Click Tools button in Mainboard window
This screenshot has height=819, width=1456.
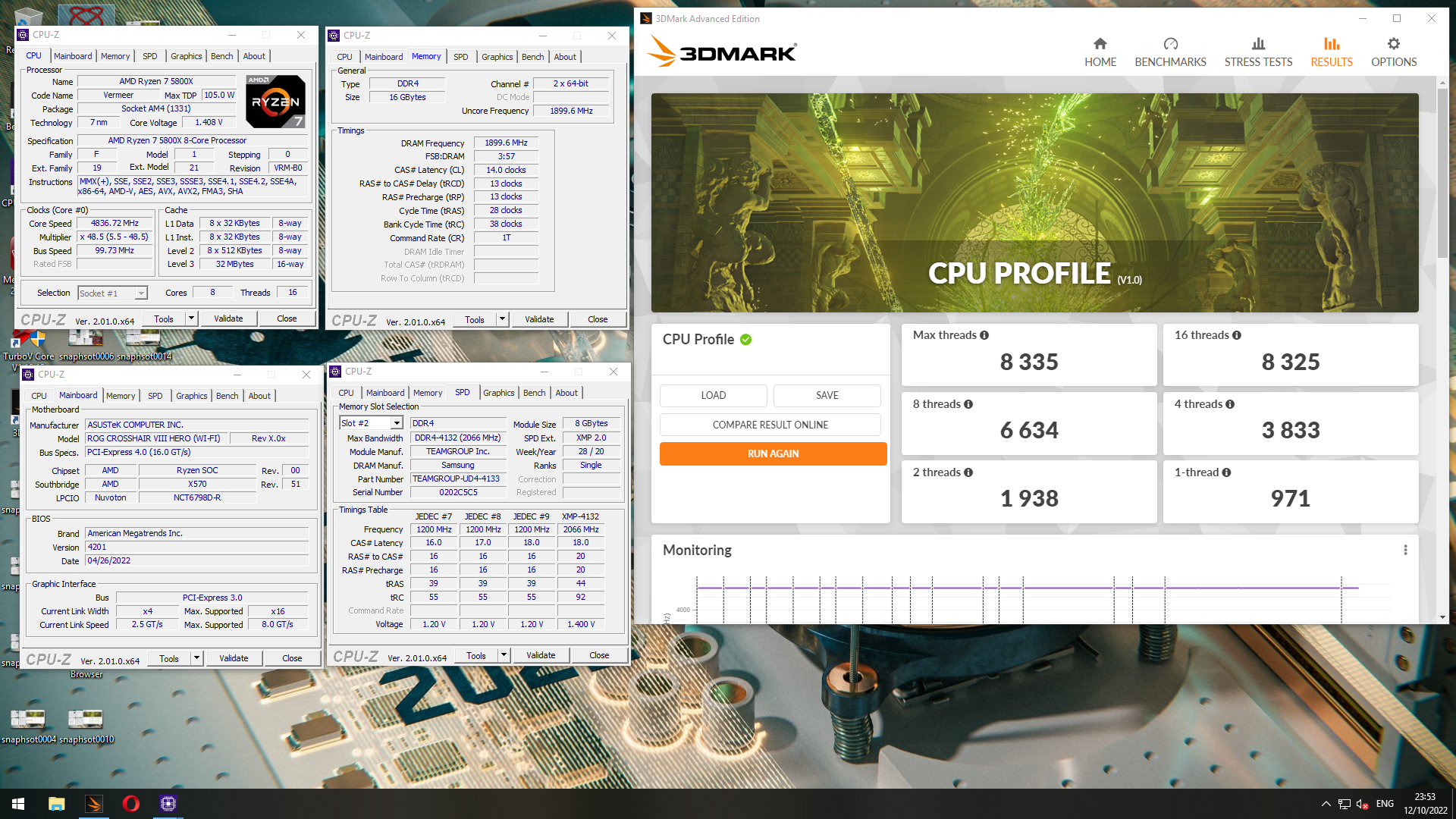coord(169,658)
